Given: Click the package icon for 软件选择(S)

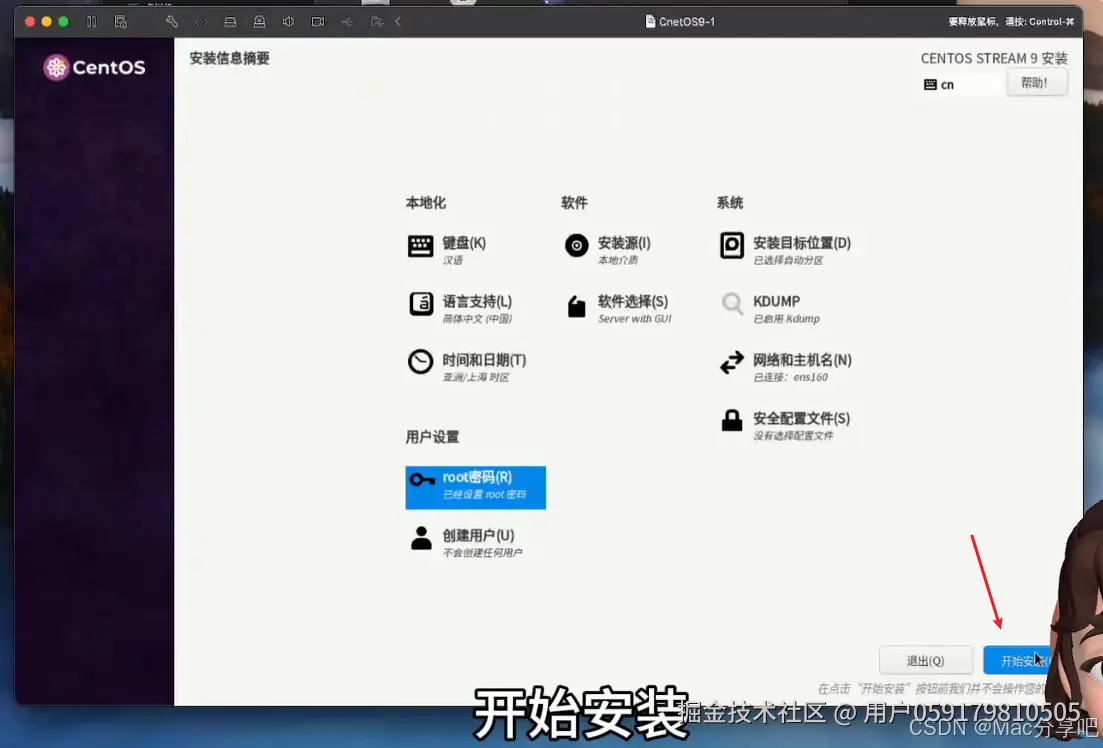Looking at the screenshot, I should coord(576,306).
